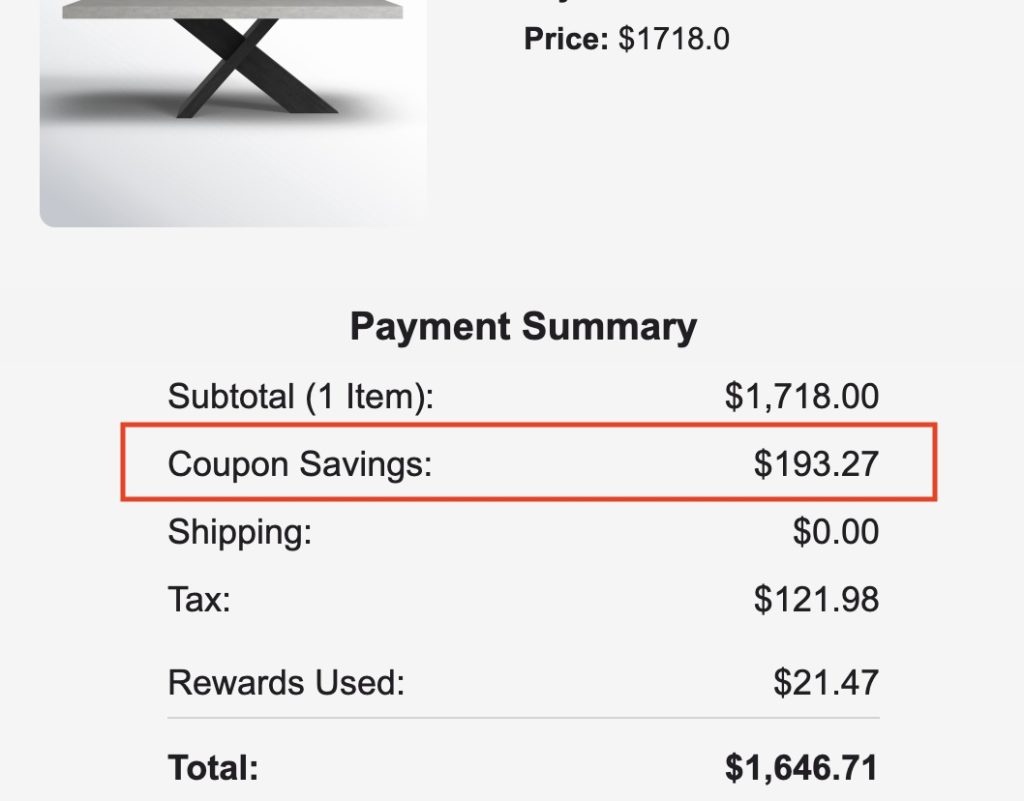Image resolution: width=1024 pixels, height=801 pixels.
Task: Select the $121.98 tax amount
Action: point(816,600)
